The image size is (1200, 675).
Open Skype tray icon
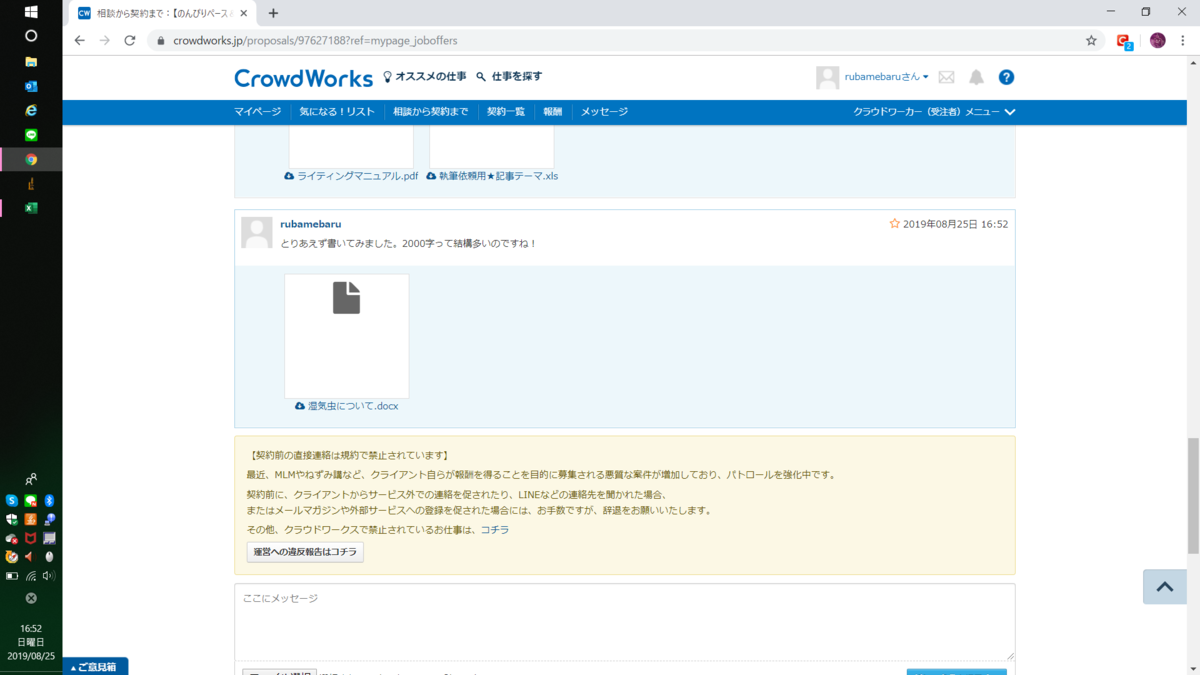click(12, 501)
